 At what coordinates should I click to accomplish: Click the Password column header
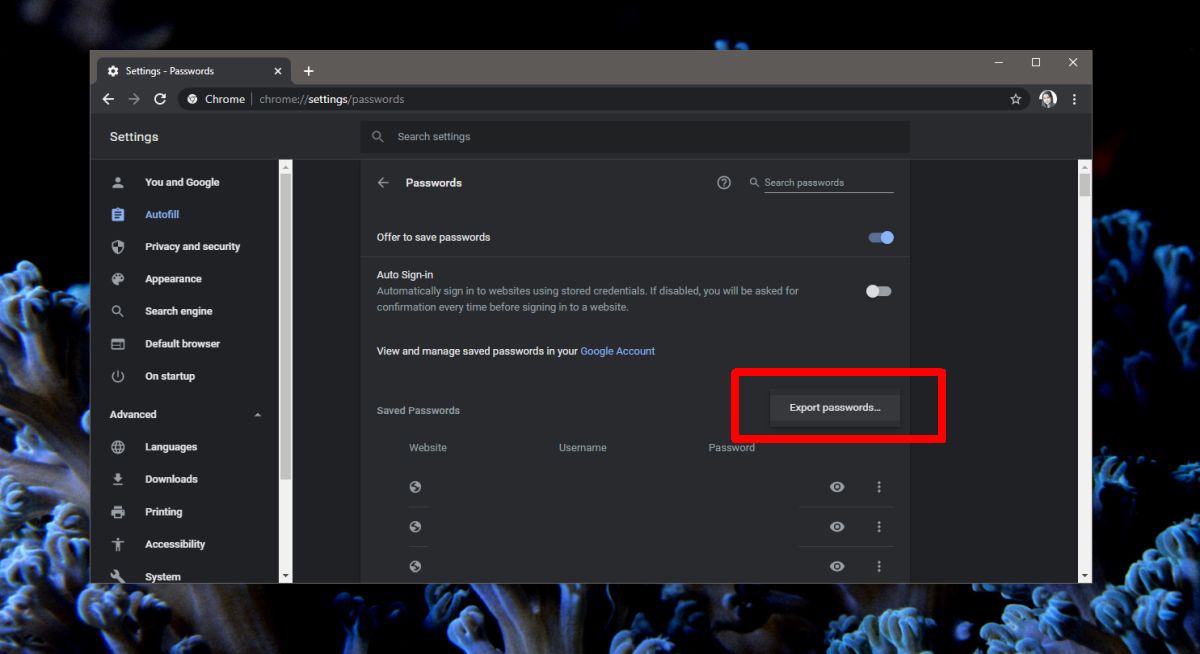[x=732, y=447]
